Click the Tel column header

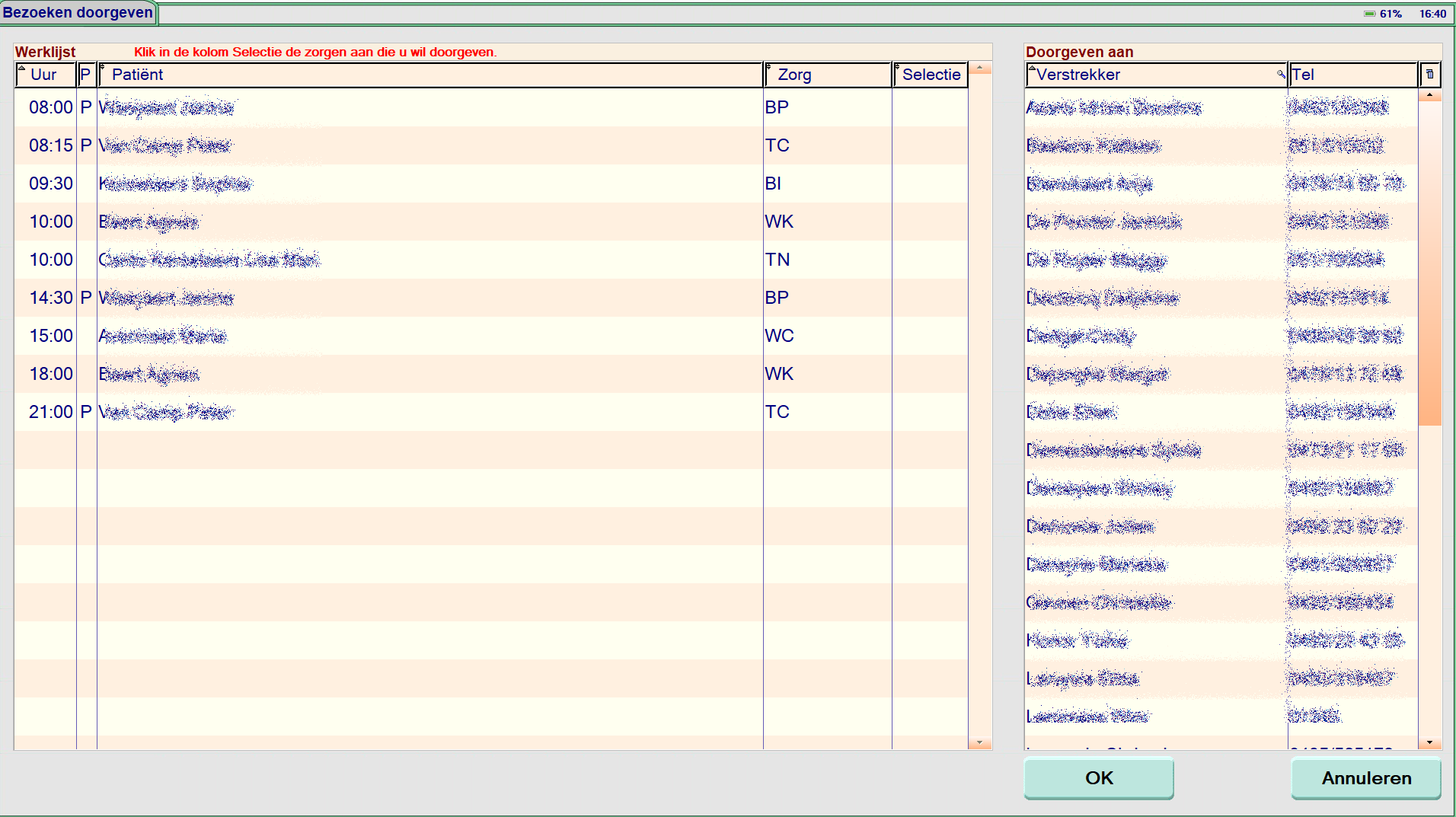[x=1352, y=75]
